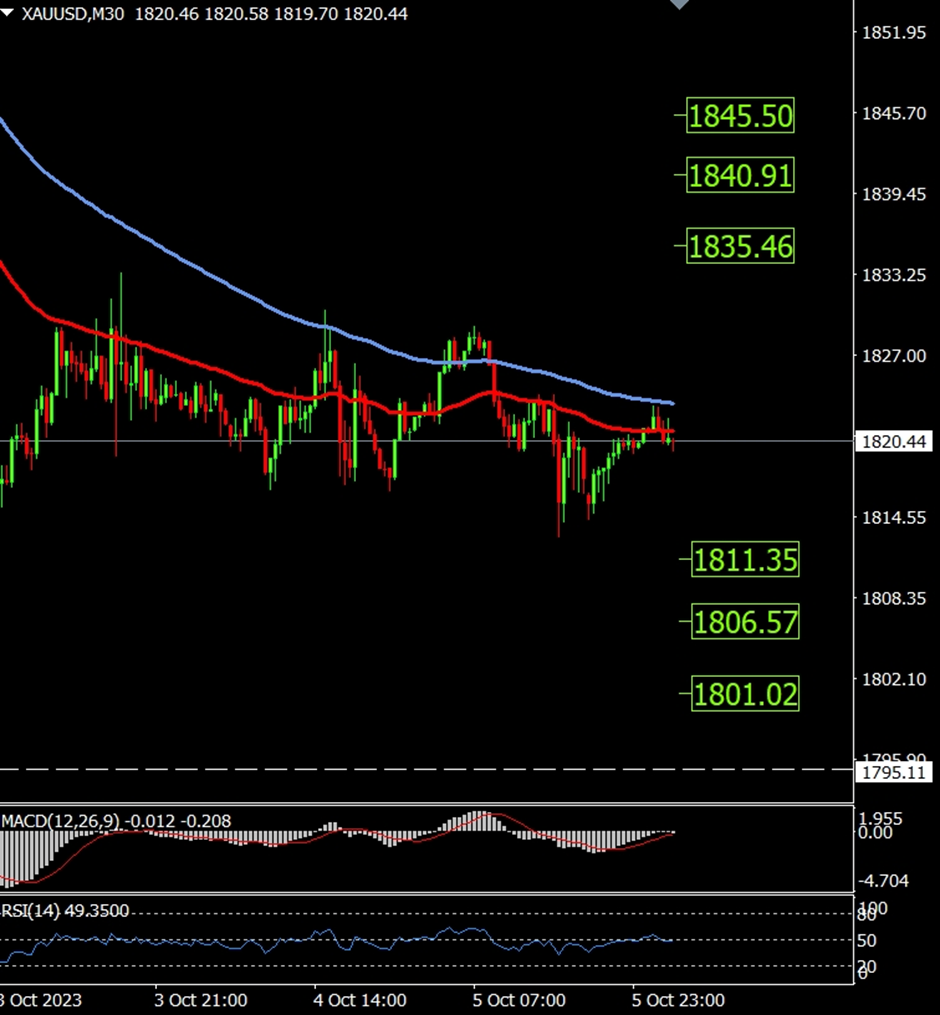The height and width of the screenshot is (1015, 940).
Task: Select the 1806.57 price level label
Action: [x=745, y=623]
